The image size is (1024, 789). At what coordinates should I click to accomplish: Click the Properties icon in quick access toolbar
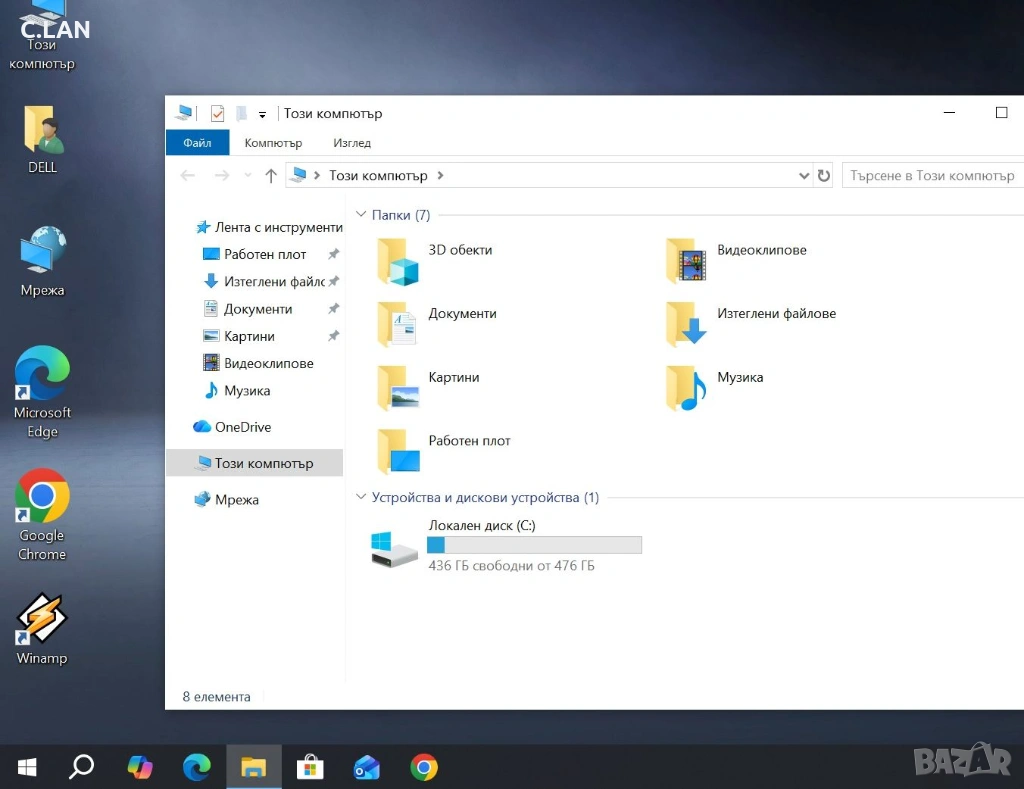click(217, 114)
